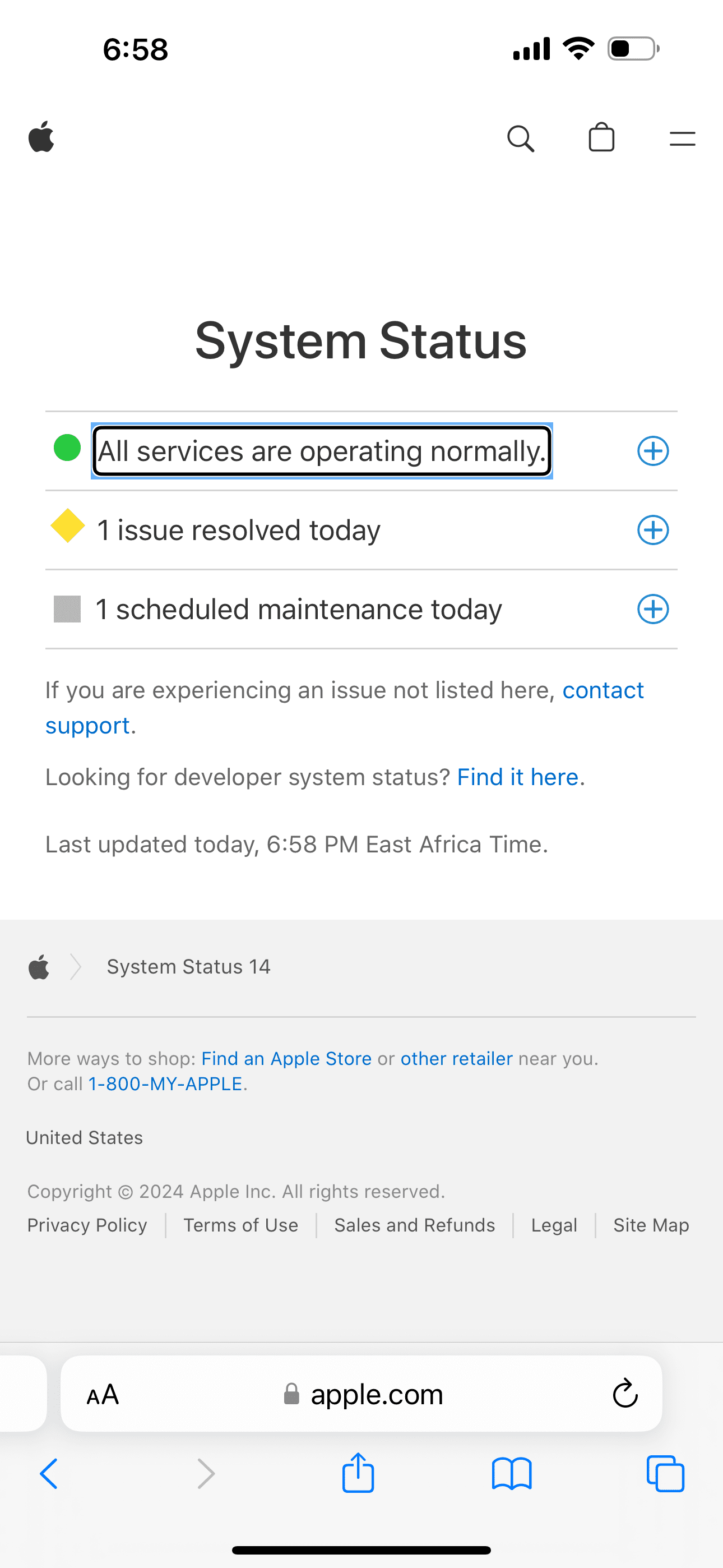Reload the apple.com page
The image size is (723, 1568).
pos(624,1394)
